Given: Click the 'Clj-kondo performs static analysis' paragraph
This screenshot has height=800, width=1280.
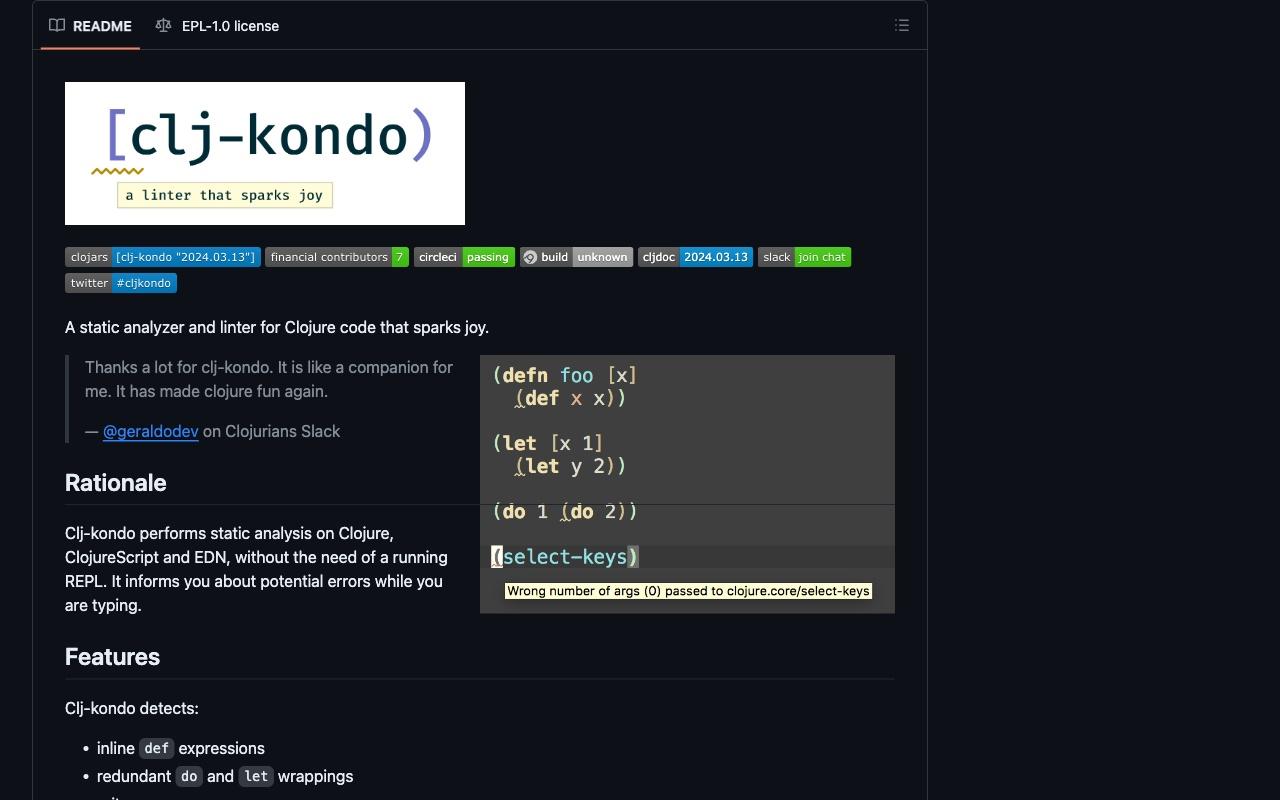Looking at the screenshot, I should tap(257, 569).
